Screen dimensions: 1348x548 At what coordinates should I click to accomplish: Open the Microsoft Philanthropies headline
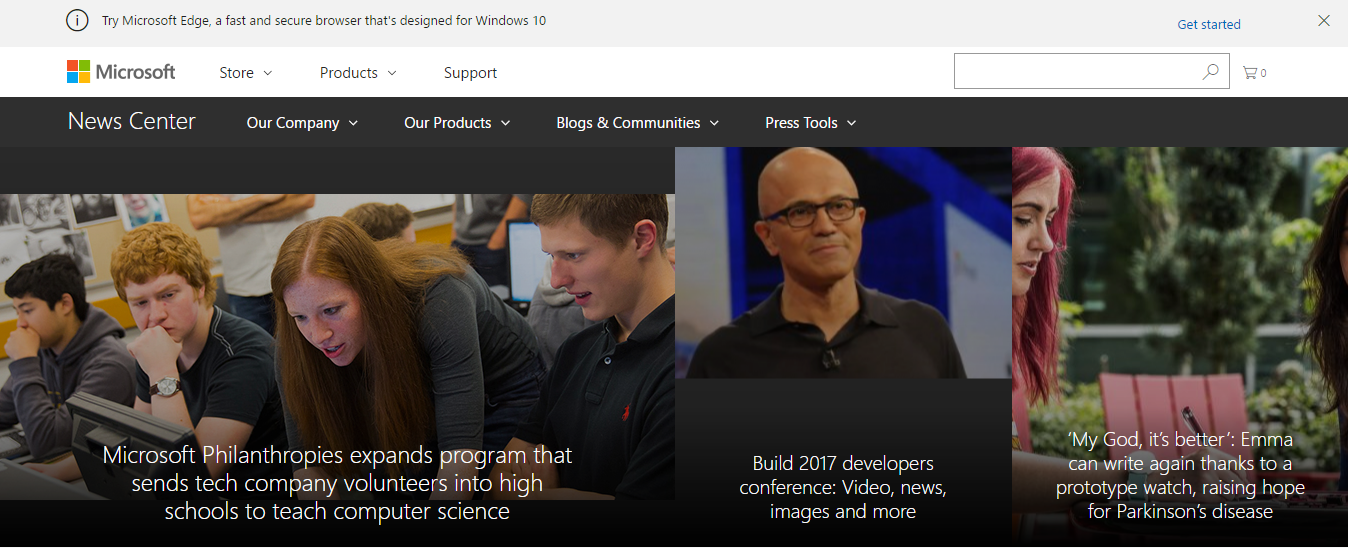[337, 483]
